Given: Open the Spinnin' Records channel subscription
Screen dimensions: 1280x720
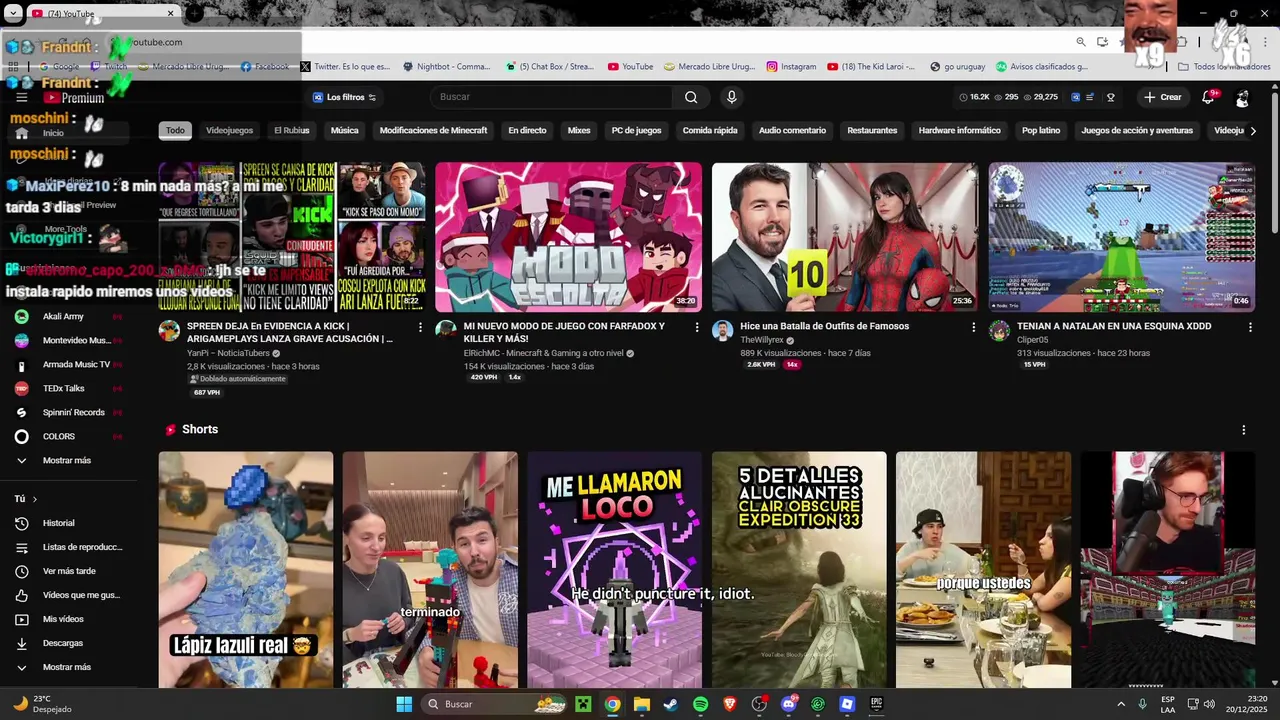Looking at the screenshot, I should pyautogui.click(x=68, y=412).
